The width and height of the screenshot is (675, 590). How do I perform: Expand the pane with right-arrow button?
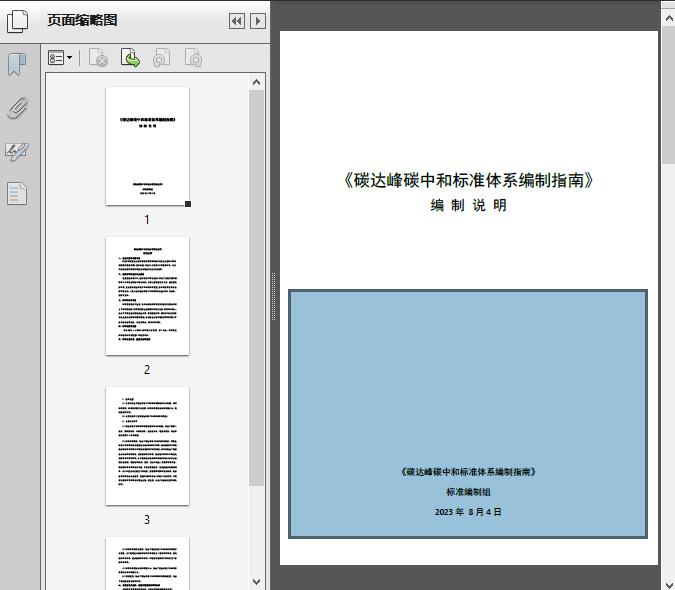point(258,21)
